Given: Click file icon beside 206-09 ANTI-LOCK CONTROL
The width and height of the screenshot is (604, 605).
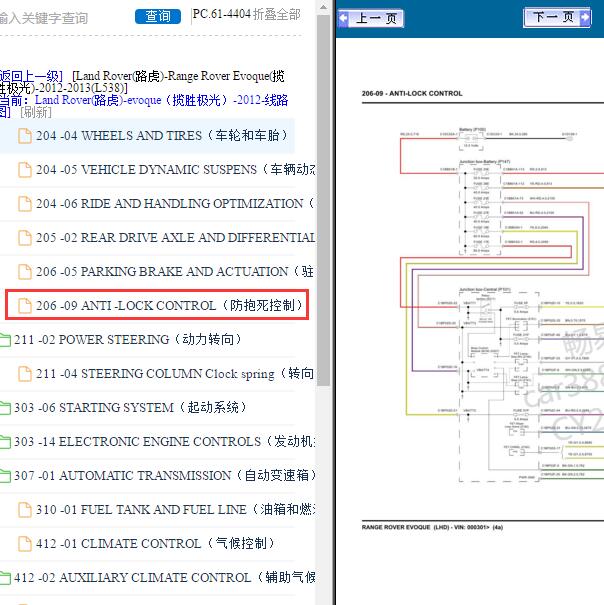Looking at the screenshot, I should tap(25, 306).
